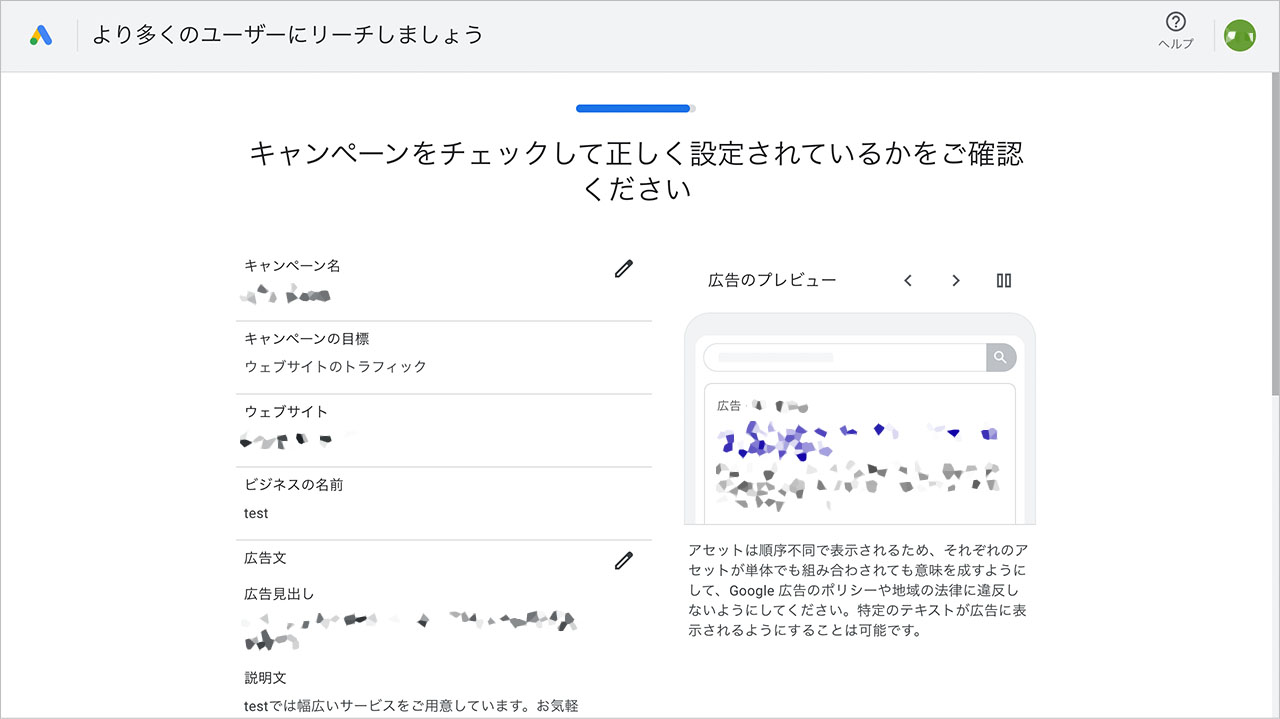Open the ヘルプ link

pos(1174,43)
